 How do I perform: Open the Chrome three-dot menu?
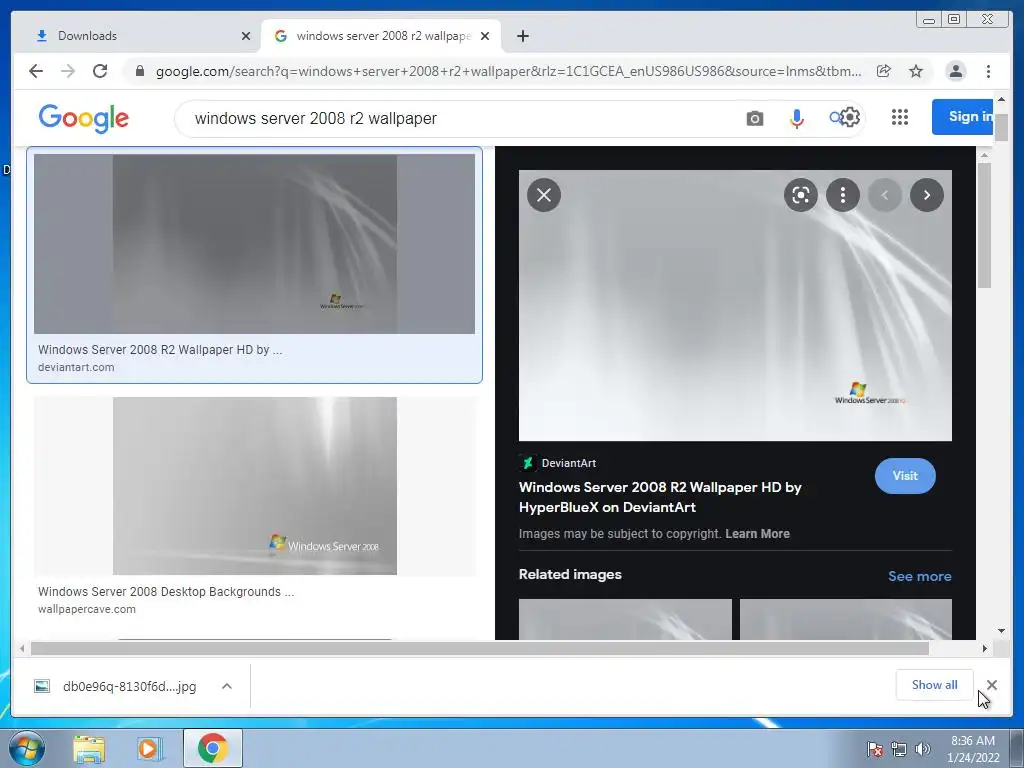click(988, 71)
